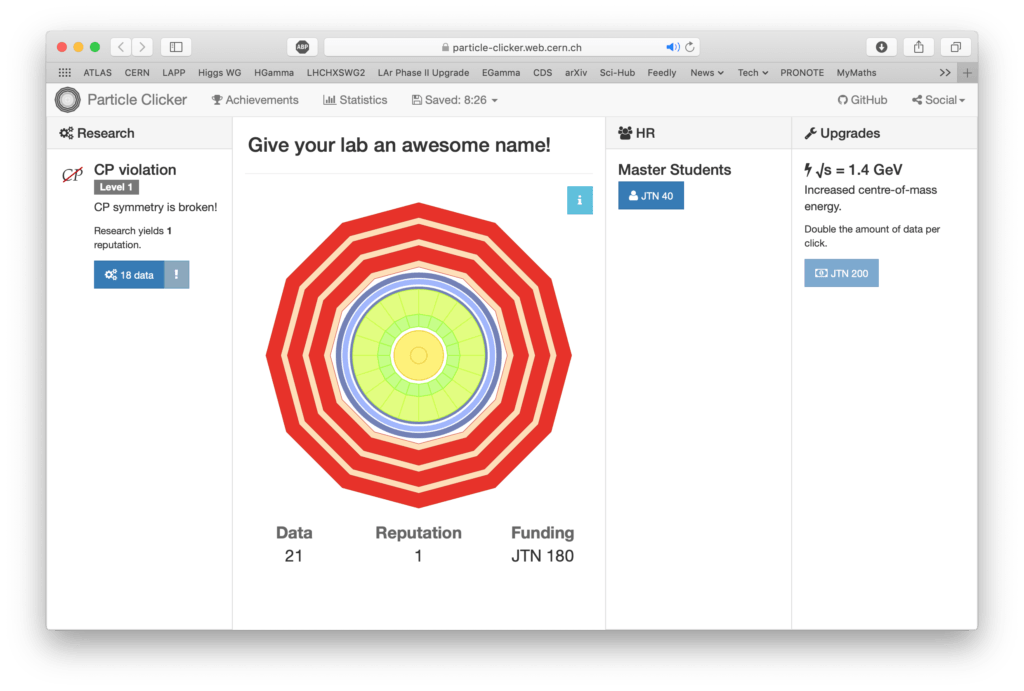Viewport: 1024px width, 691px height.
Task: Open the Social dropdown menu
Action: 938,100
